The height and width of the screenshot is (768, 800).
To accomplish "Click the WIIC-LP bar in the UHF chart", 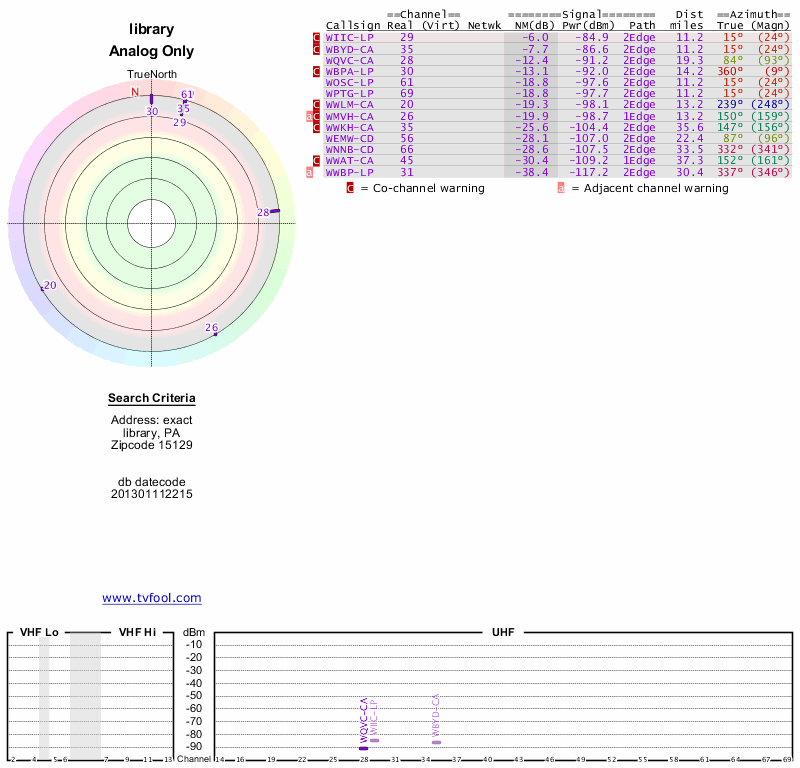I will [374, 739].
